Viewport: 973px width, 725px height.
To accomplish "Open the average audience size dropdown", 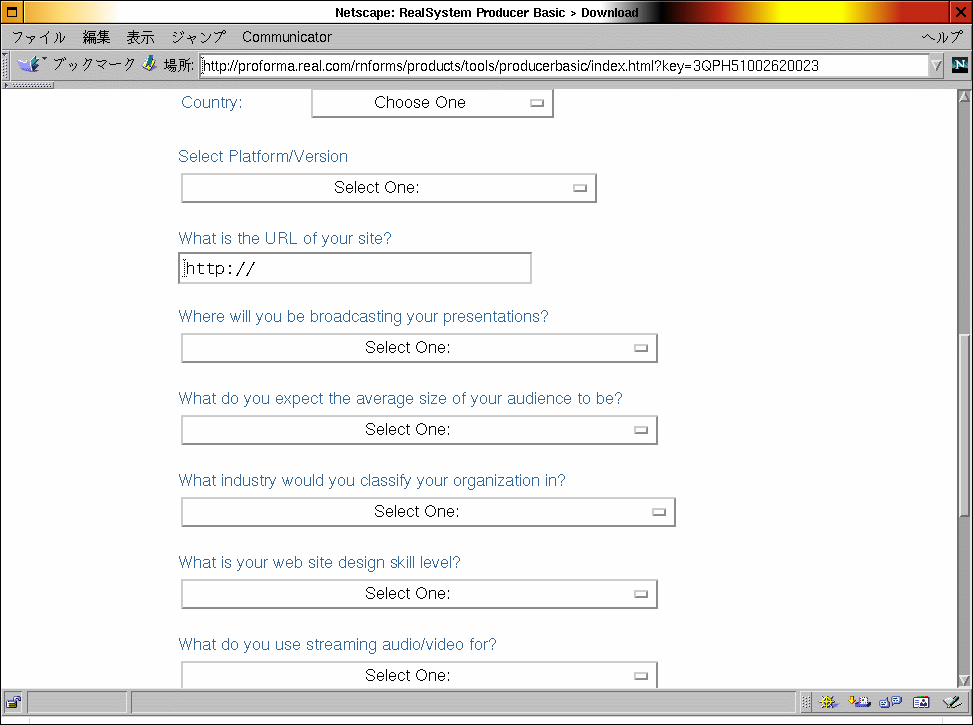I will (419, 430).
